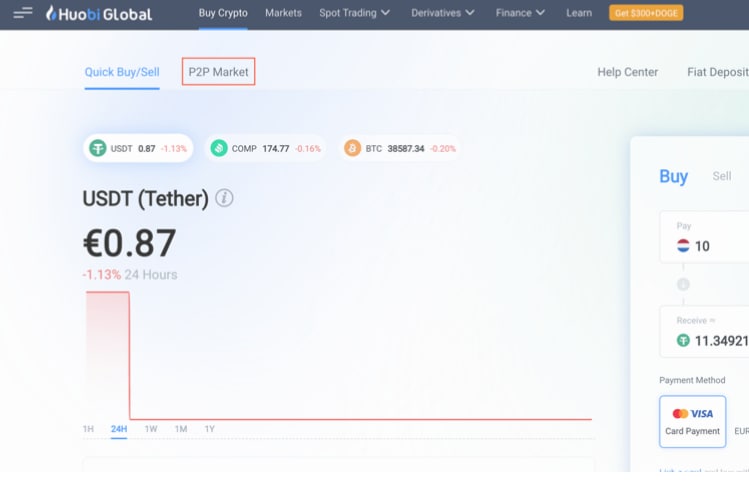Click the Pay amount field showing 10
Viewport: 749px width, 482px height.
(x=705, y=237)
